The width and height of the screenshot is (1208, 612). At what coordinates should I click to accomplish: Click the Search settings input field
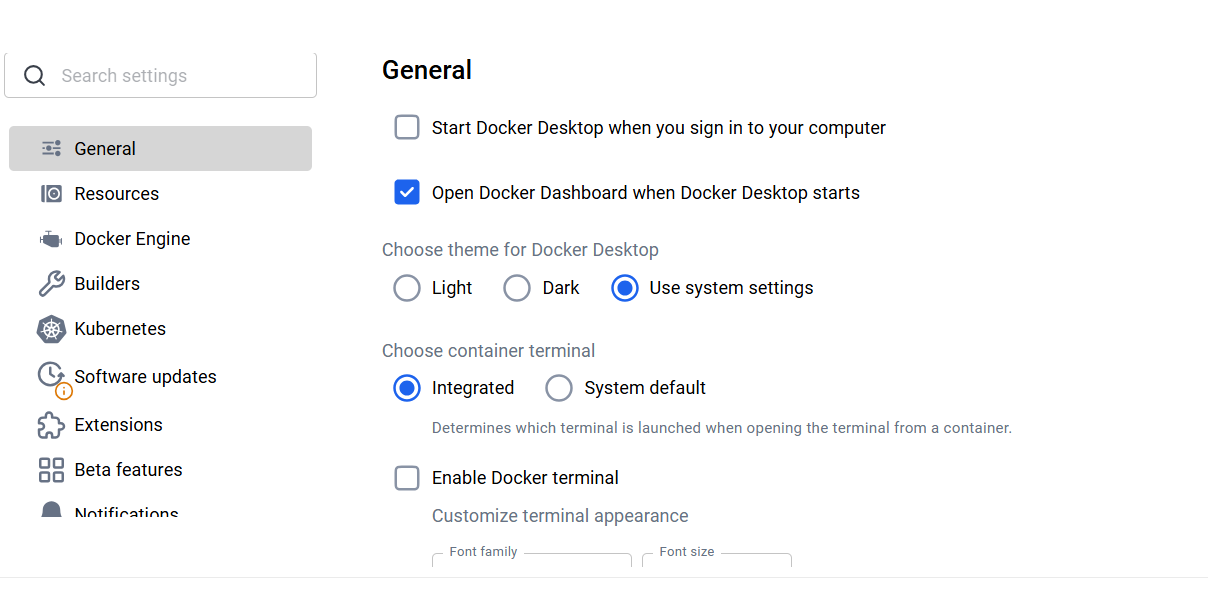click(160, 76)
